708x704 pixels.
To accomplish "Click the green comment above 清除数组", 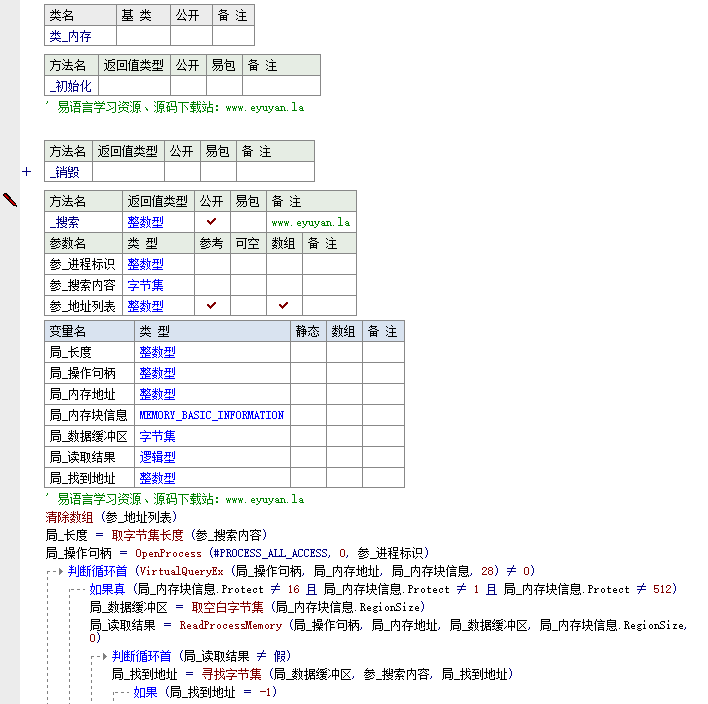I will pyautogui.click(x=175, y=499).
